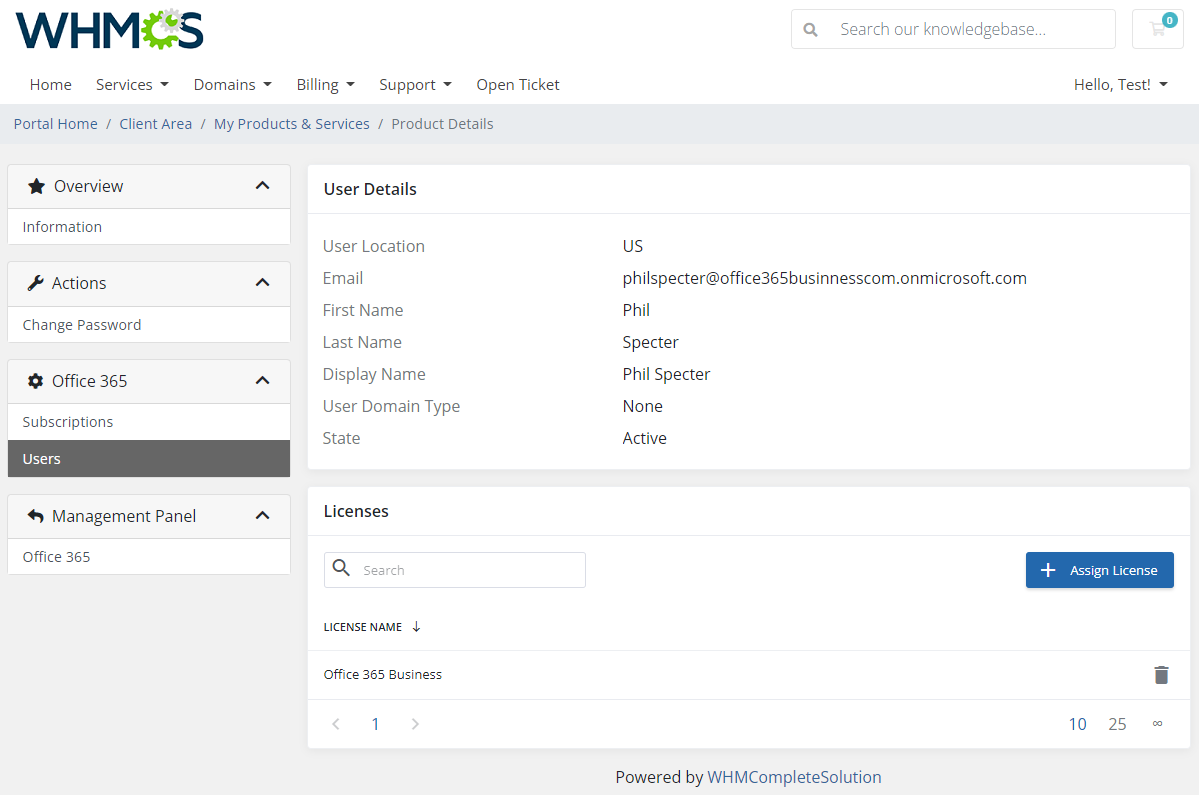Show 25 entries per page
This screenshot has height=795, width=1199.
(x=1117, y=724)
